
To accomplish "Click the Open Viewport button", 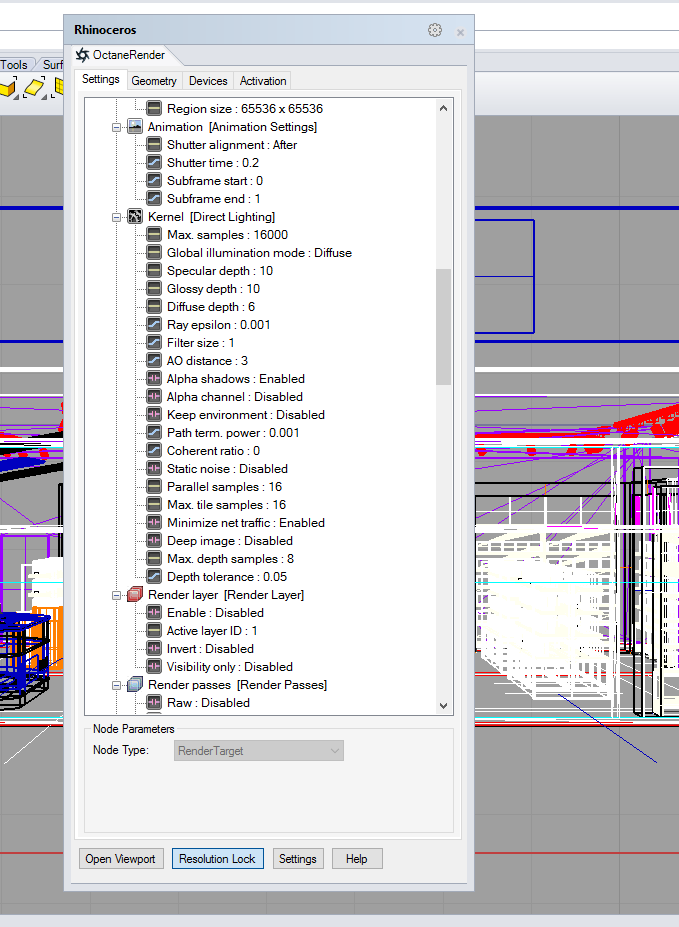I will tap(120, 858).
